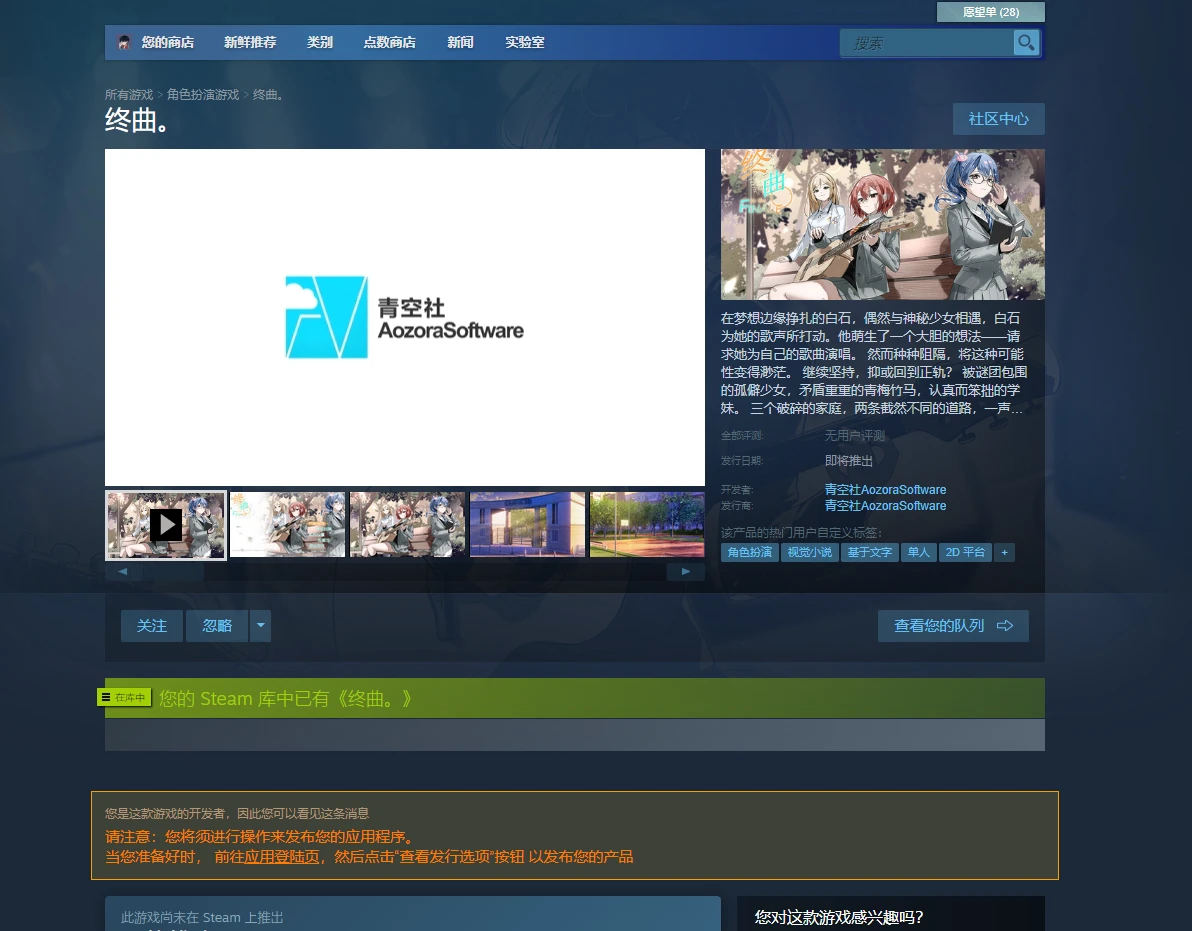Screen dimensions: 1192x931
Task: Click the main video player area
Action: 404,317
